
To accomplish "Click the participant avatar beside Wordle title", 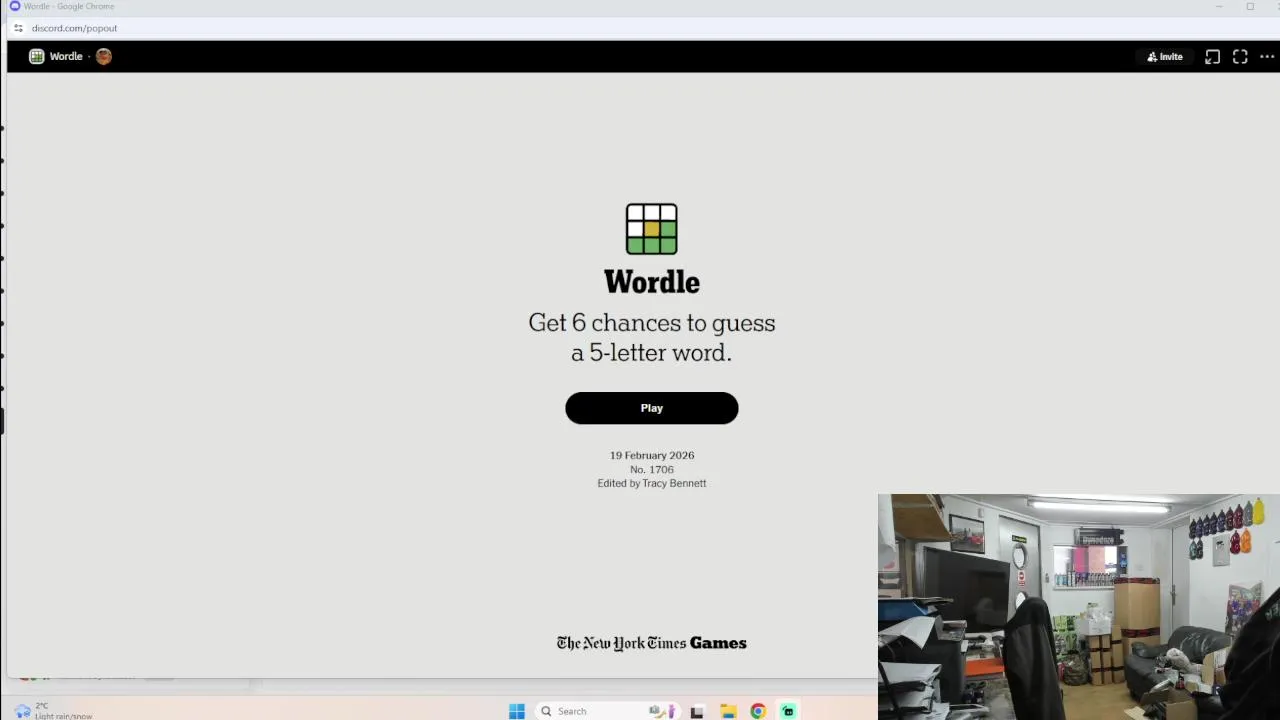I will pyautogui.click(x=104, y=56).
